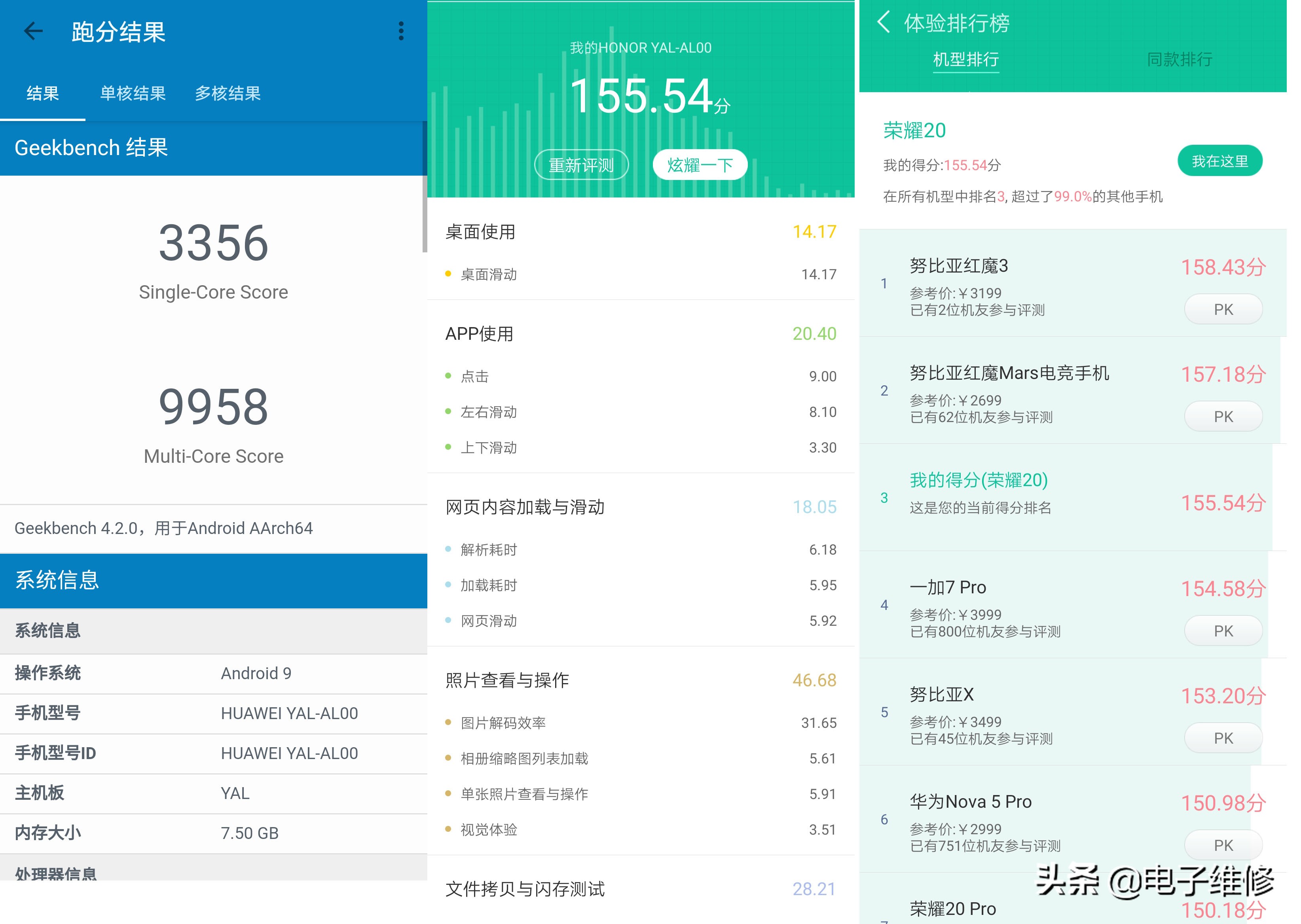Tap PK for 一加7 Pro
Viewport: 1301px width, 924px height.
(x=1223, y=631)
